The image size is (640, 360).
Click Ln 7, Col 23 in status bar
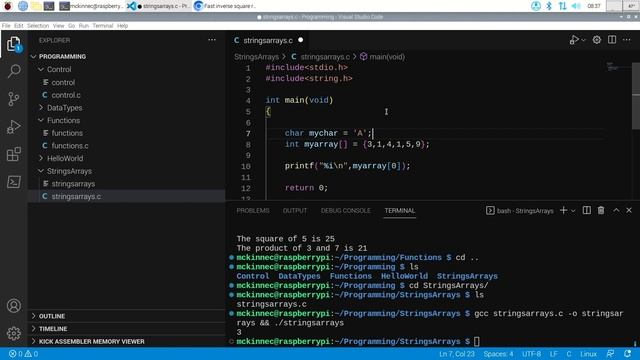click(457, 354)
